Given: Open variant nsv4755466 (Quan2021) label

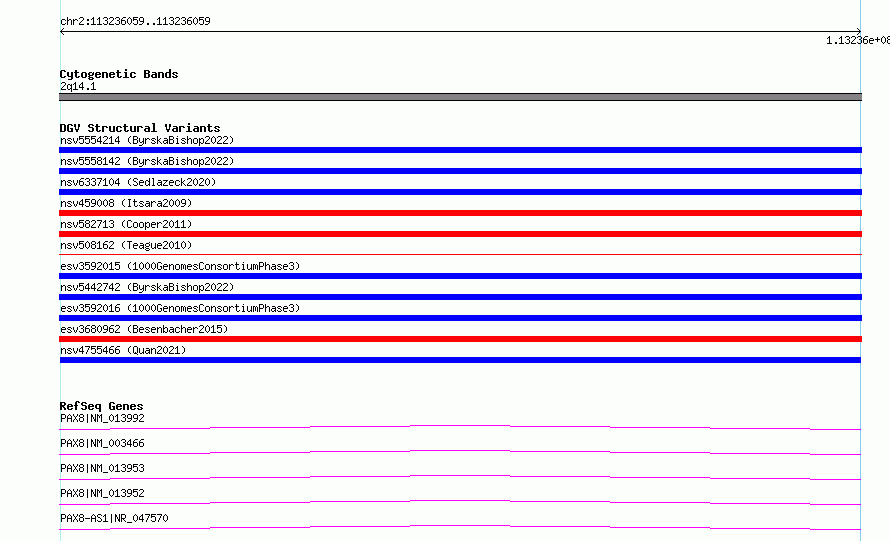Looking at the screenshot, I should coord(123,350).
